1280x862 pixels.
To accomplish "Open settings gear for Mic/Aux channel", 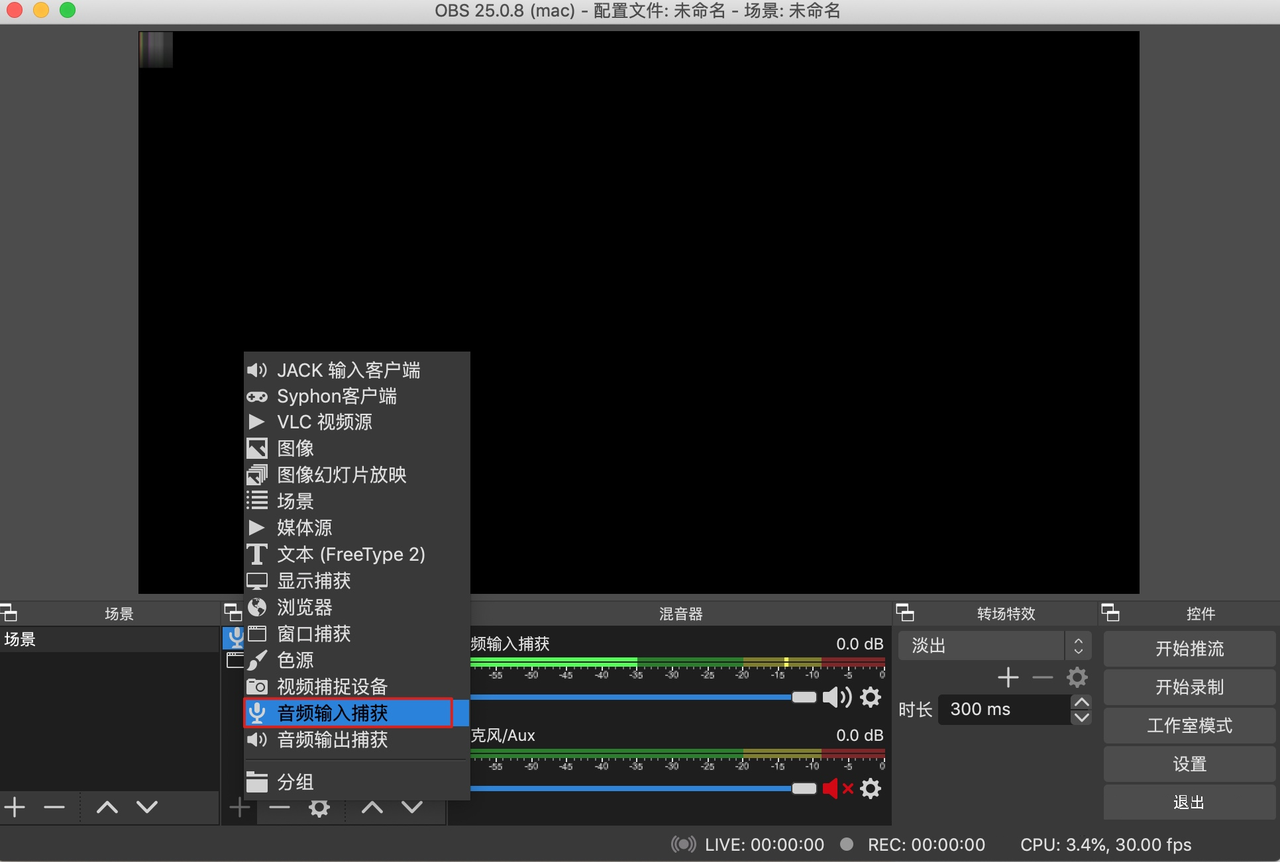I will [871, 788].
